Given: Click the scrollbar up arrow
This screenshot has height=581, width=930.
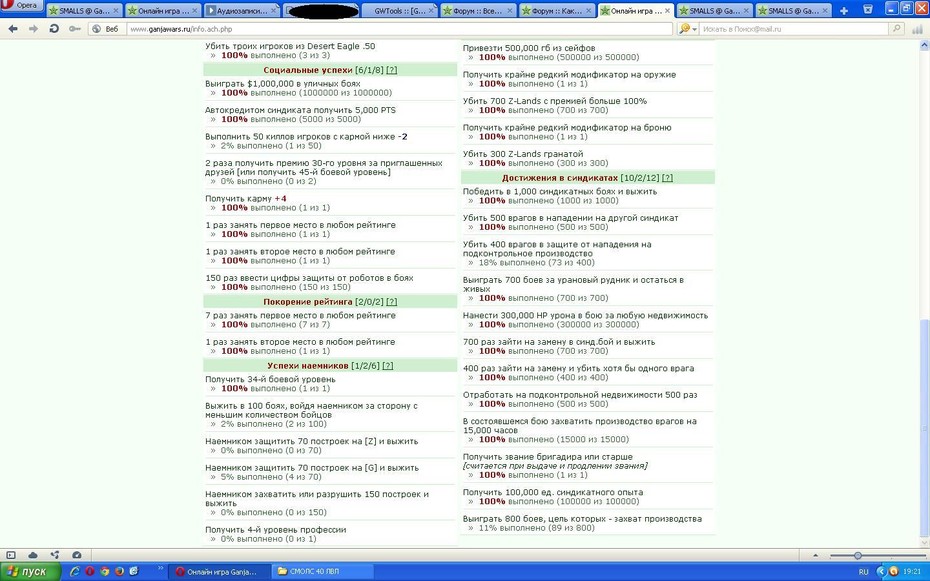Looking at the screenshot, I should click(924, 44).
